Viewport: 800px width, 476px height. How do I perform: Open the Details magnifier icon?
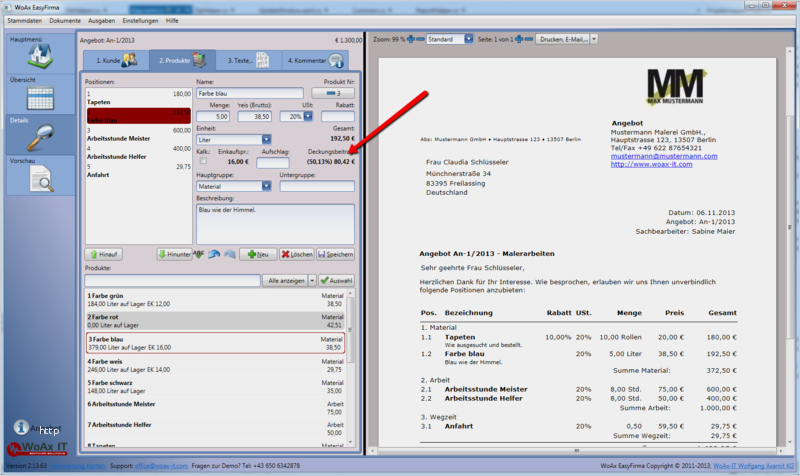[40, 138]
